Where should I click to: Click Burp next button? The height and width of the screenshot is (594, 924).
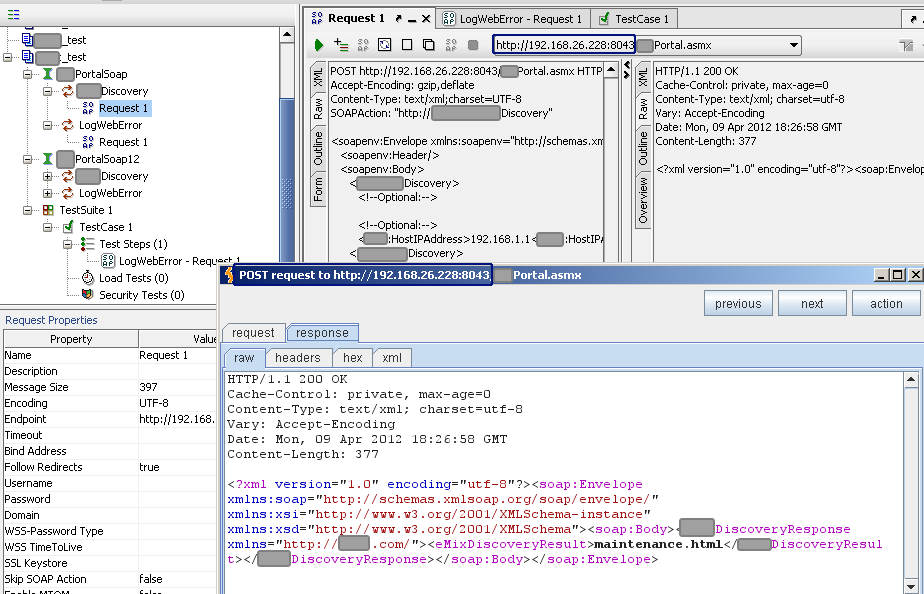tap(812, 303)
